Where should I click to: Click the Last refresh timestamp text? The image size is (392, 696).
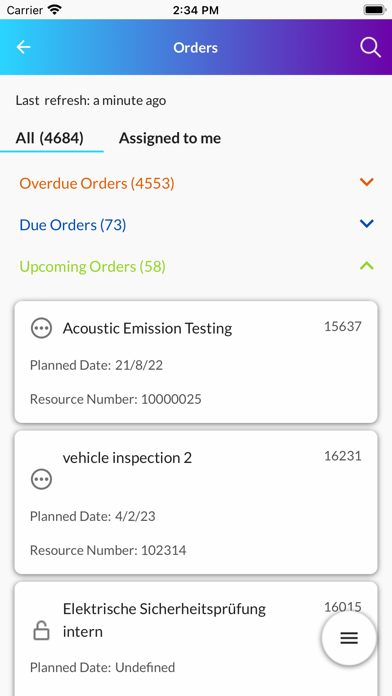(91, 100)
